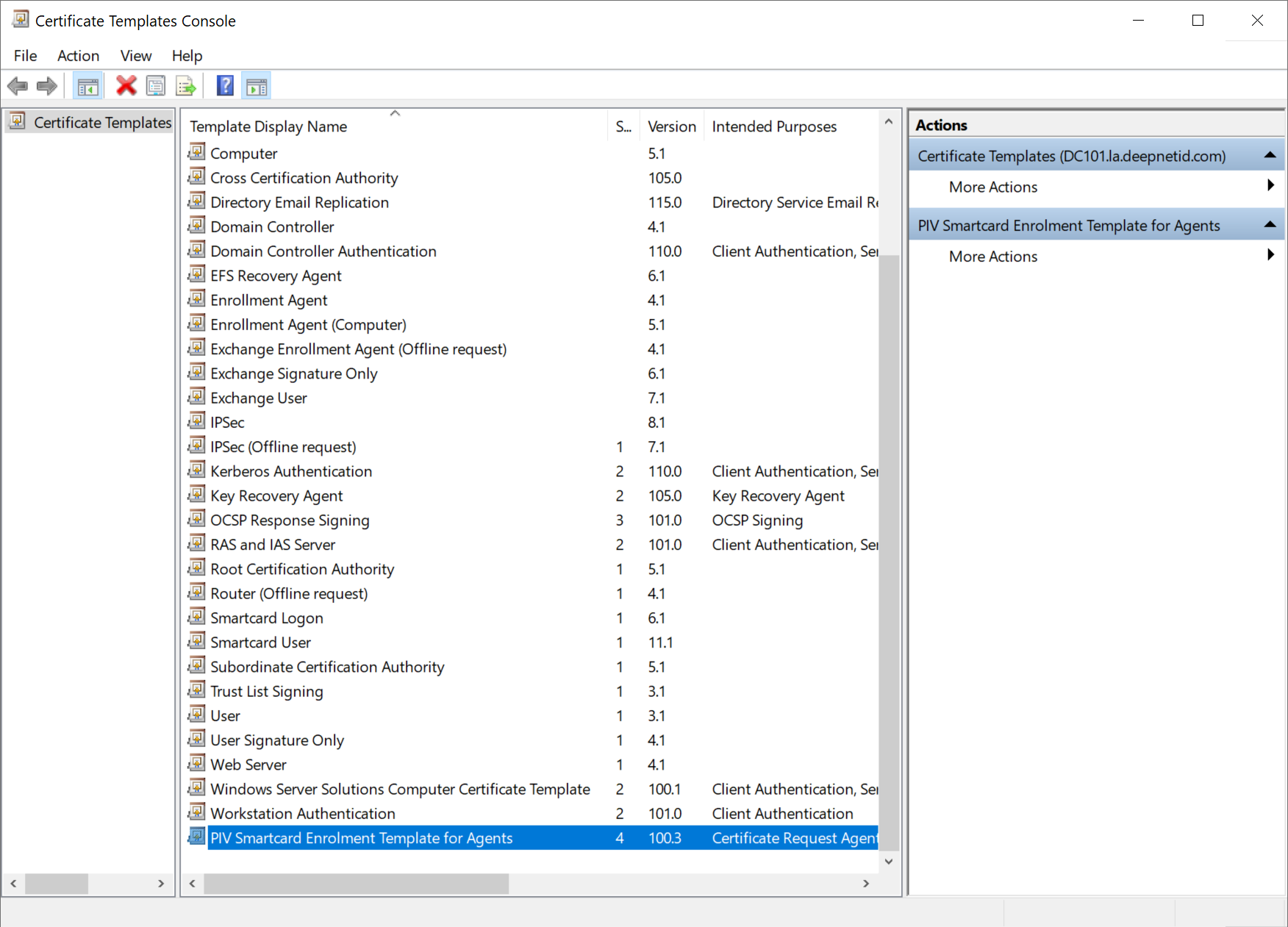Click the vertical scrollbar down arrow

pos(889,862)
